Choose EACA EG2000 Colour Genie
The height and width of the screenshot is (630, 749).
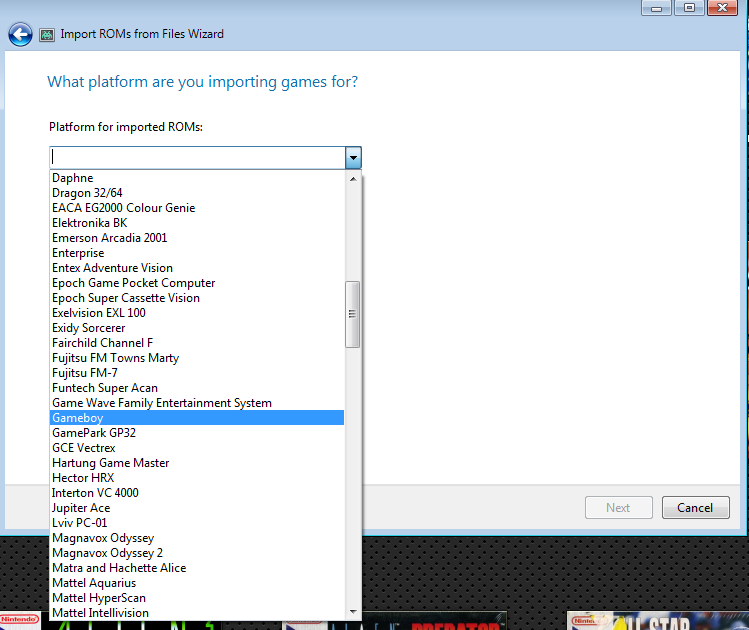[x=197, y=208]
